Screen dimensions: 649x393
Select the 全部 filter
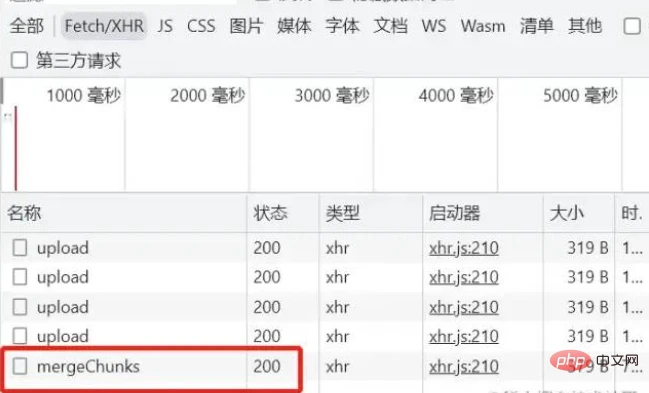tap(27, 26)
